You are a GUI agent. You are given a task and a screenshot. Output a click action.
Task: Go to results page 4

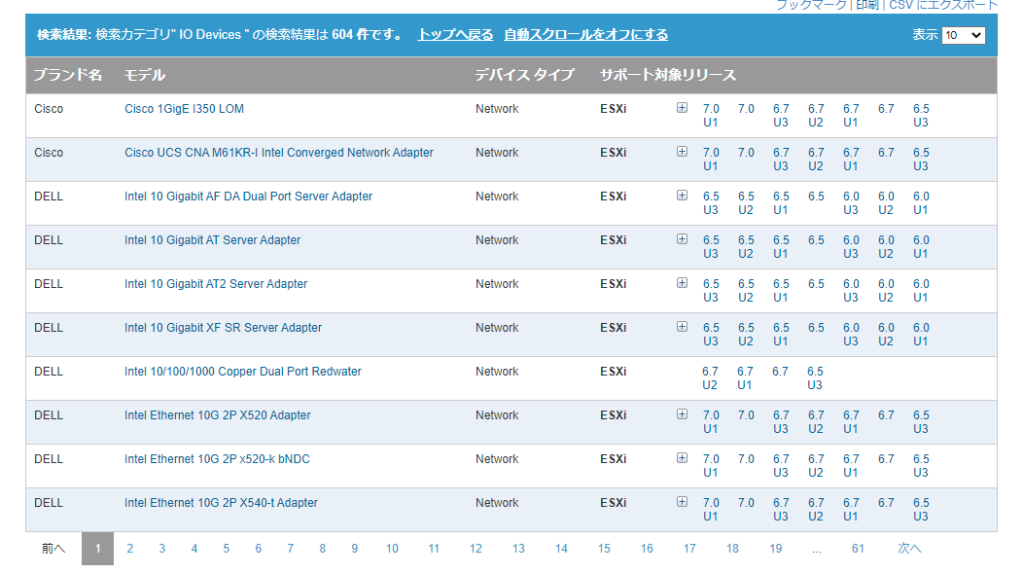pyautogui.click(x=194, y=549)
